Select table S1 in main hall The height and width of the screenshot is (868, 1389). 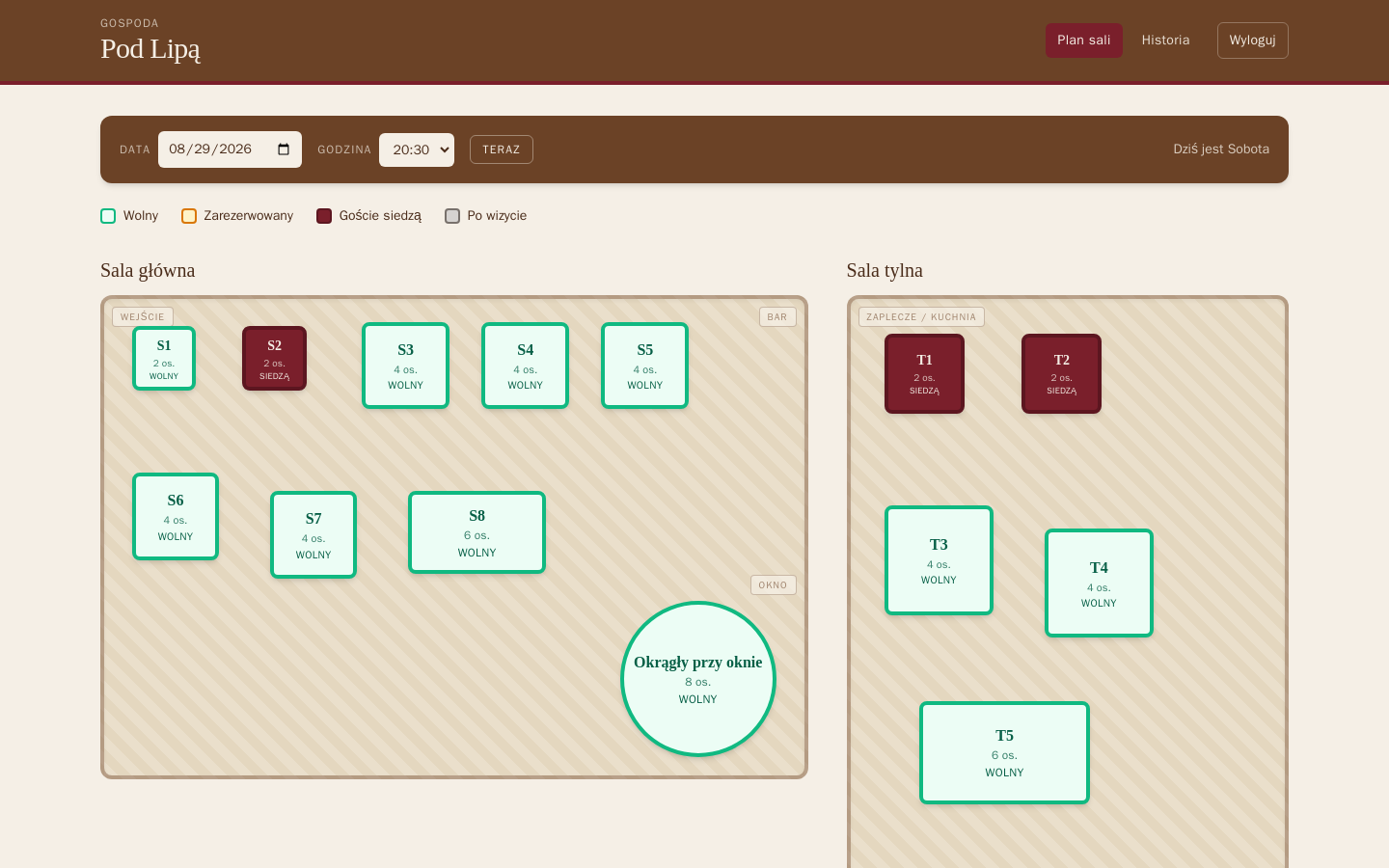tap(164, 359)
